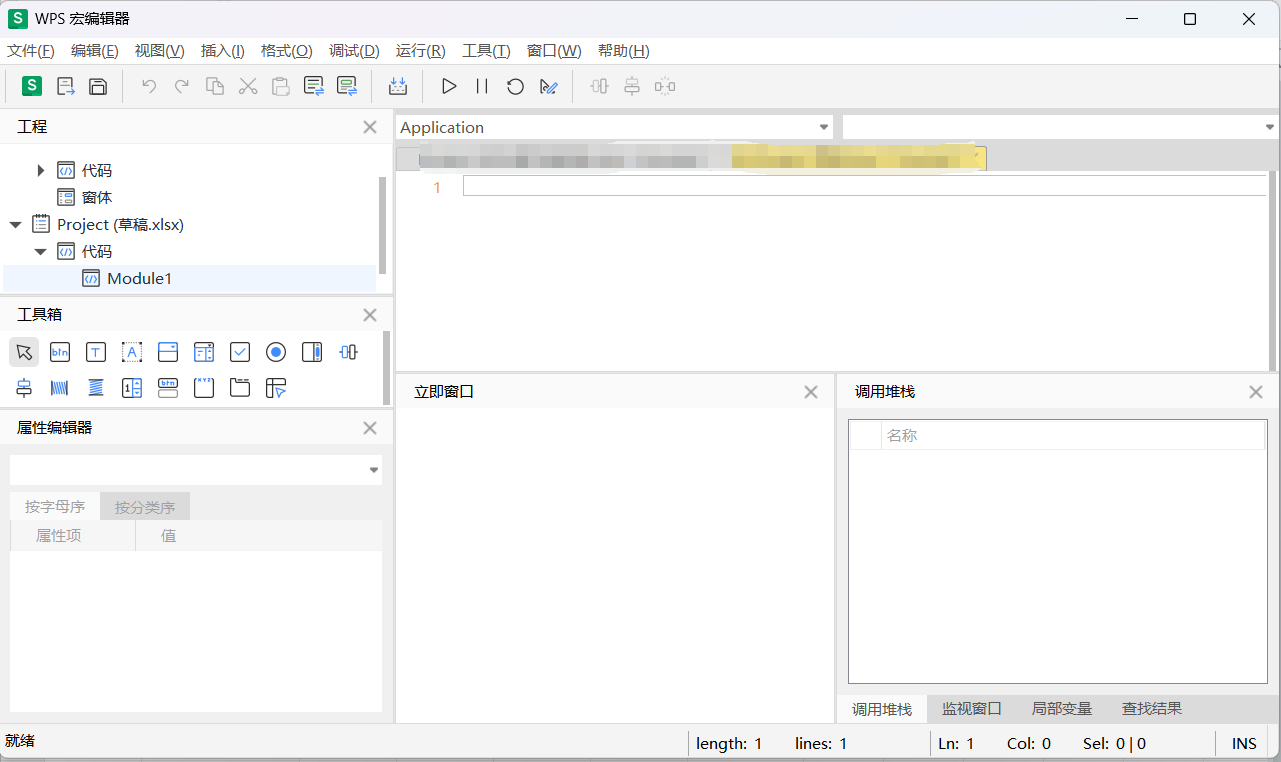
Task: Select the Frame control in the toolbox
Action: point(203,388)
